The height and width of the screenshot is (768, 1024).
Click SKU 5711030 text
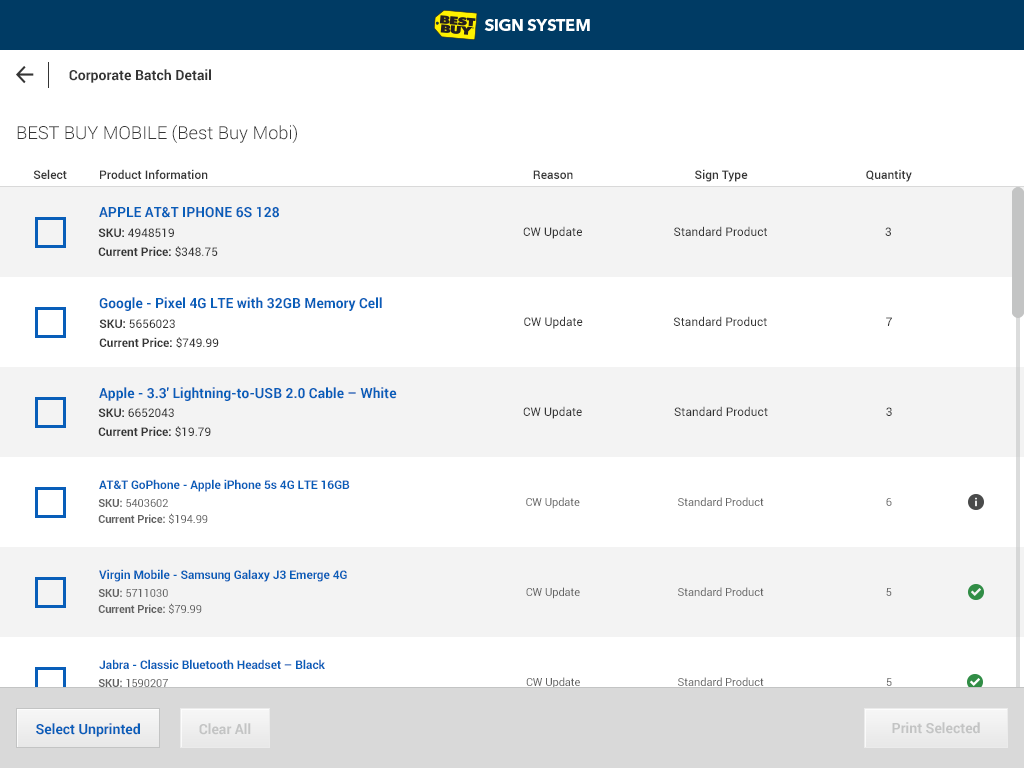(x=133, y=593)
